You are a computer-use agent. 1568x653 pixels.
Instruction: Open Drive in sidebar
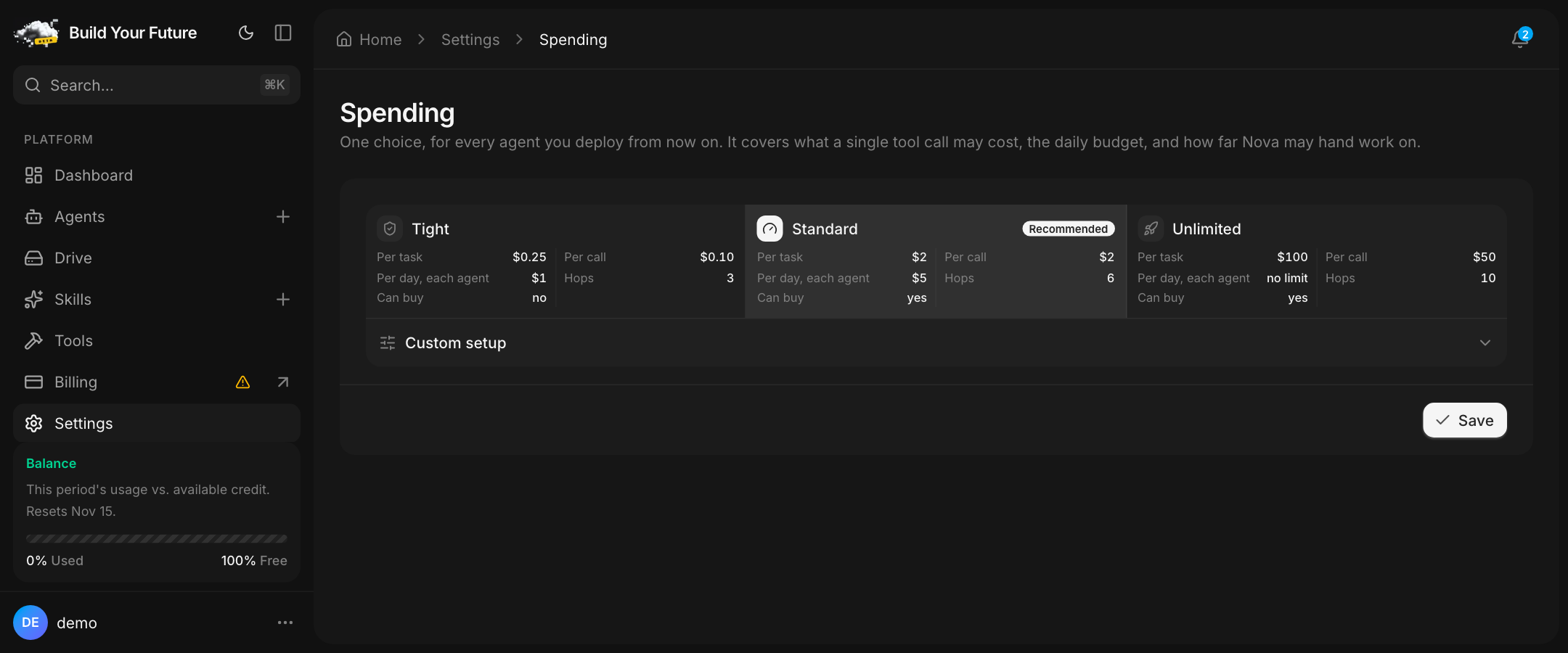coord(157,258)
